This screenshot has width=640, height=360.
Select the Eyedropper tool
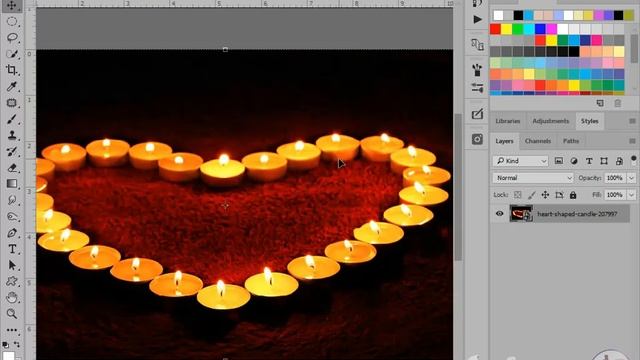(11, 87)
